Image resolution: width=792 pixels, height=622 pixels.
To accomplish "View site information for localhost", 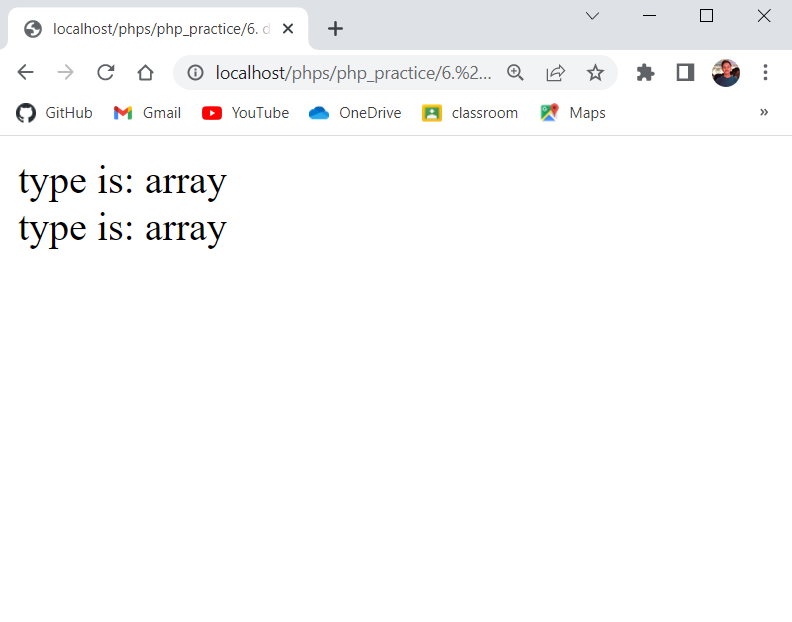I will coord(196,72).
